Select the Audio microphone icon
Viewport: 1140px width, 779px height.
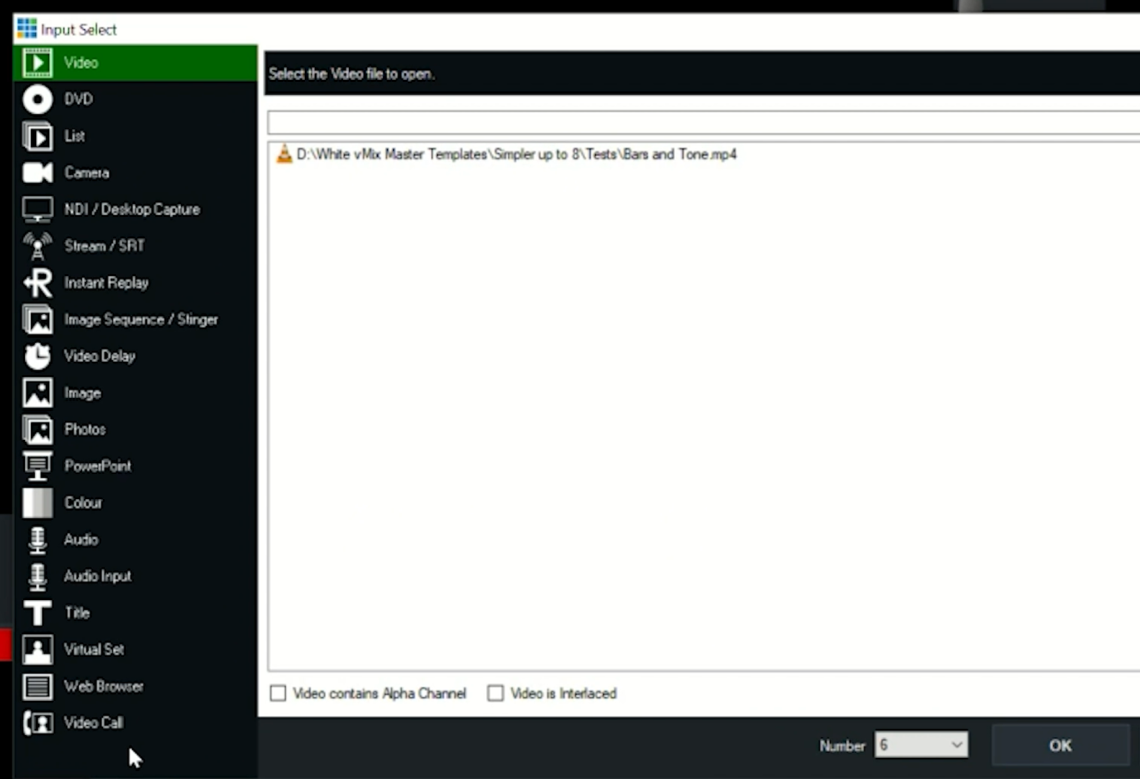tap(37, 540)
